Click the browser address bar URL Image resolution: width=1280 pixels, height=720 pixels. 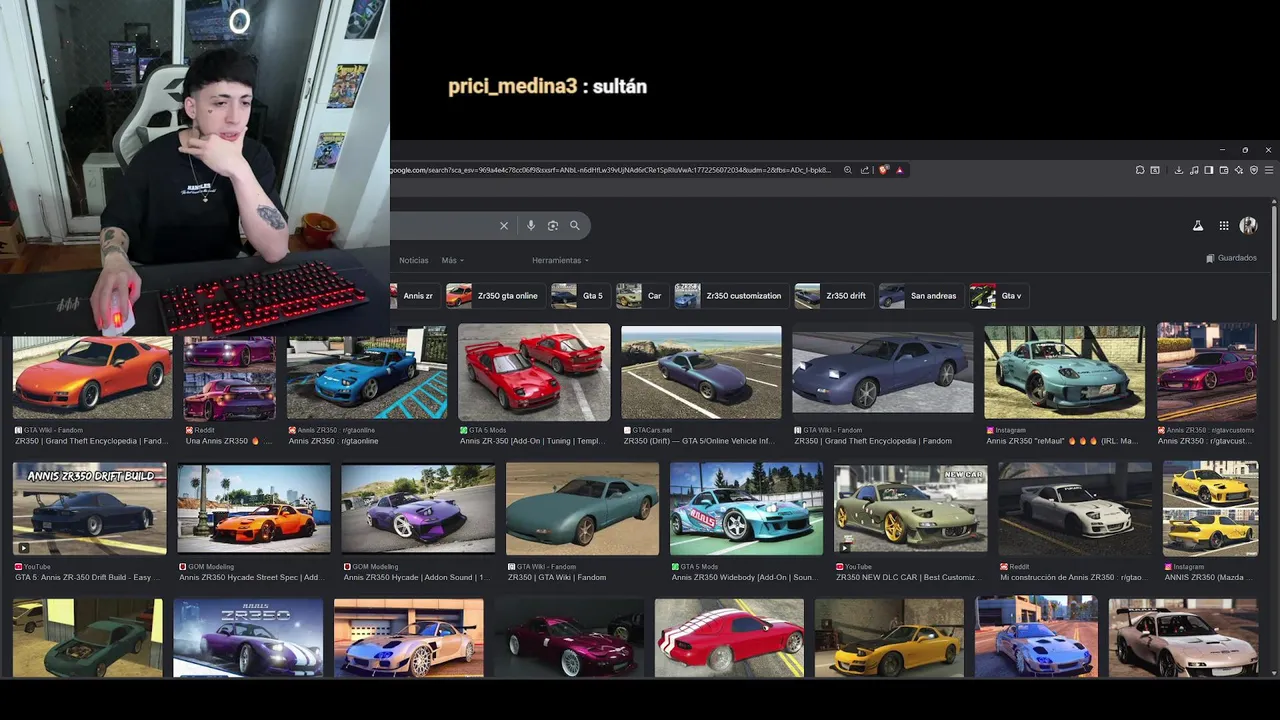click(610, 170)
